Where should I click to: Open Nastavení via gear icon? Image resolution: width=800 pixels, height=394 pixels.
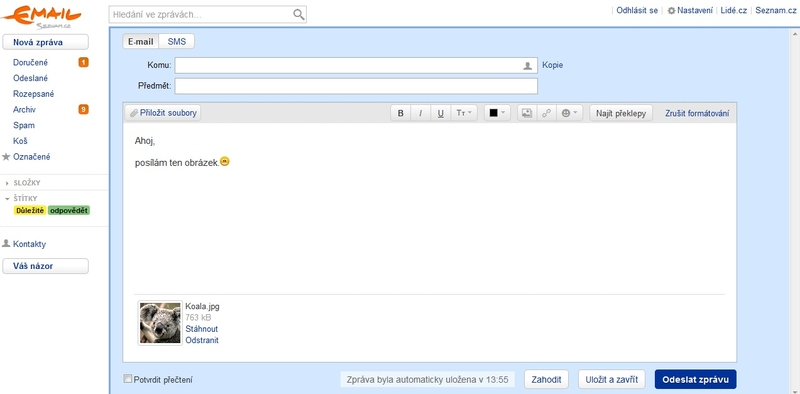671,10
